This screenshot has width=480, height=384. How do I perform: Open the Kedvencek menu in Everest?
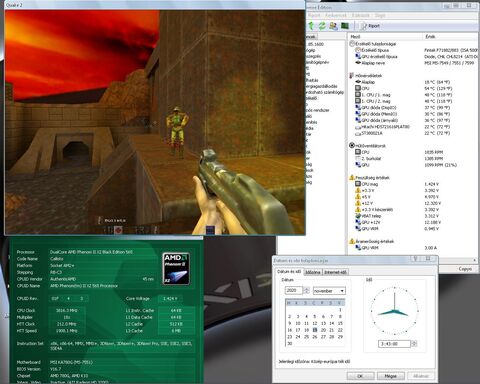pyautogui.click(x=336, y=15)
